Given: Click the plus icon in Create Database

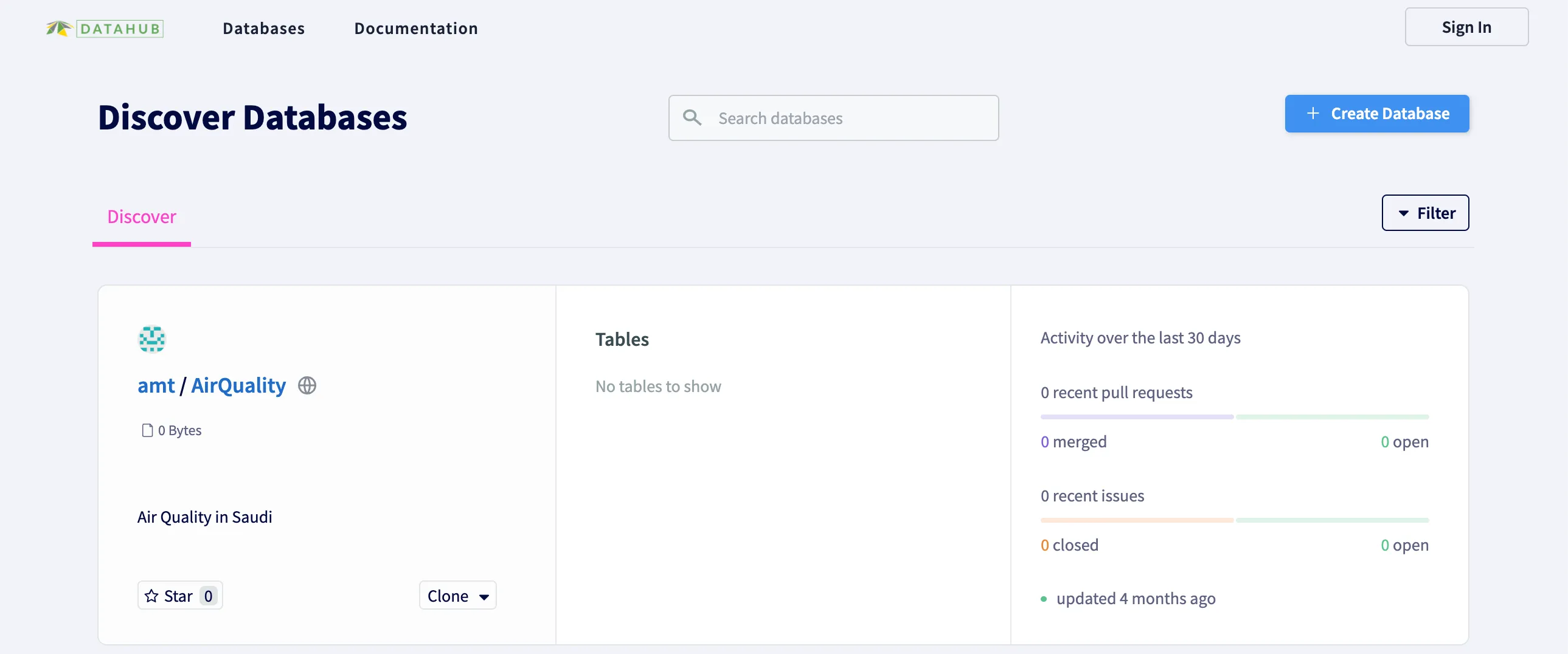Looking at the screenshot, I should [1313, 114].
